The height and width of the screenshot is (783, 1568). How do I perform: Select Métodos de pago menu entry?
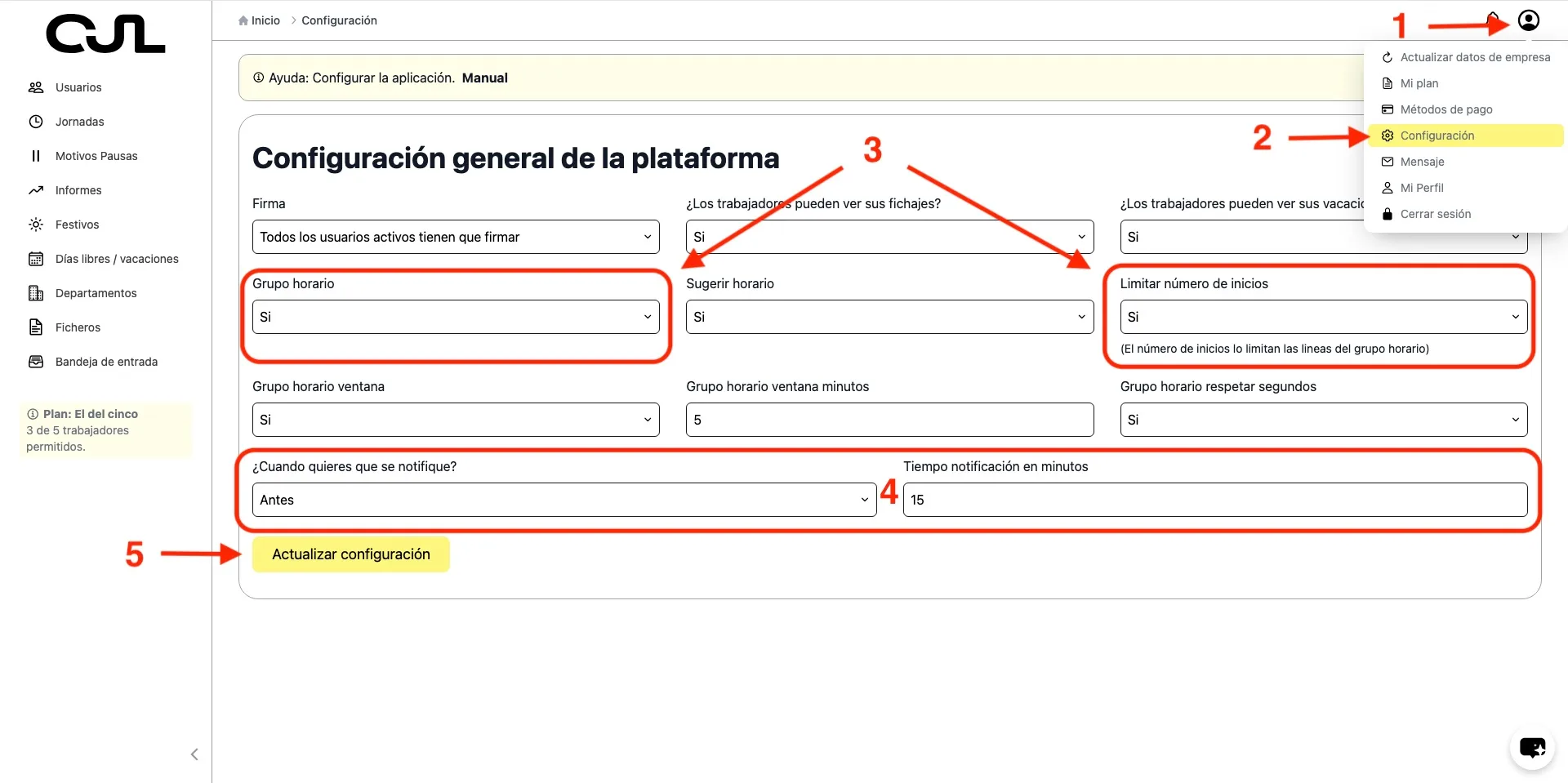[x=1465, y=109]
